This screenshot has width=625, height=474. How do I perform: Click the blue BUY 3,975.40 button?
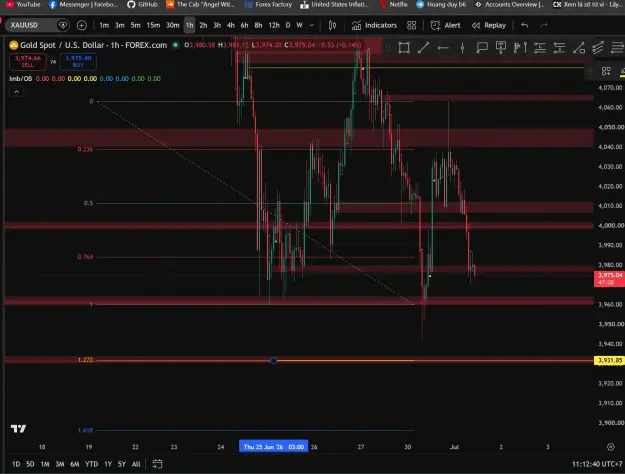coord(78,61)
